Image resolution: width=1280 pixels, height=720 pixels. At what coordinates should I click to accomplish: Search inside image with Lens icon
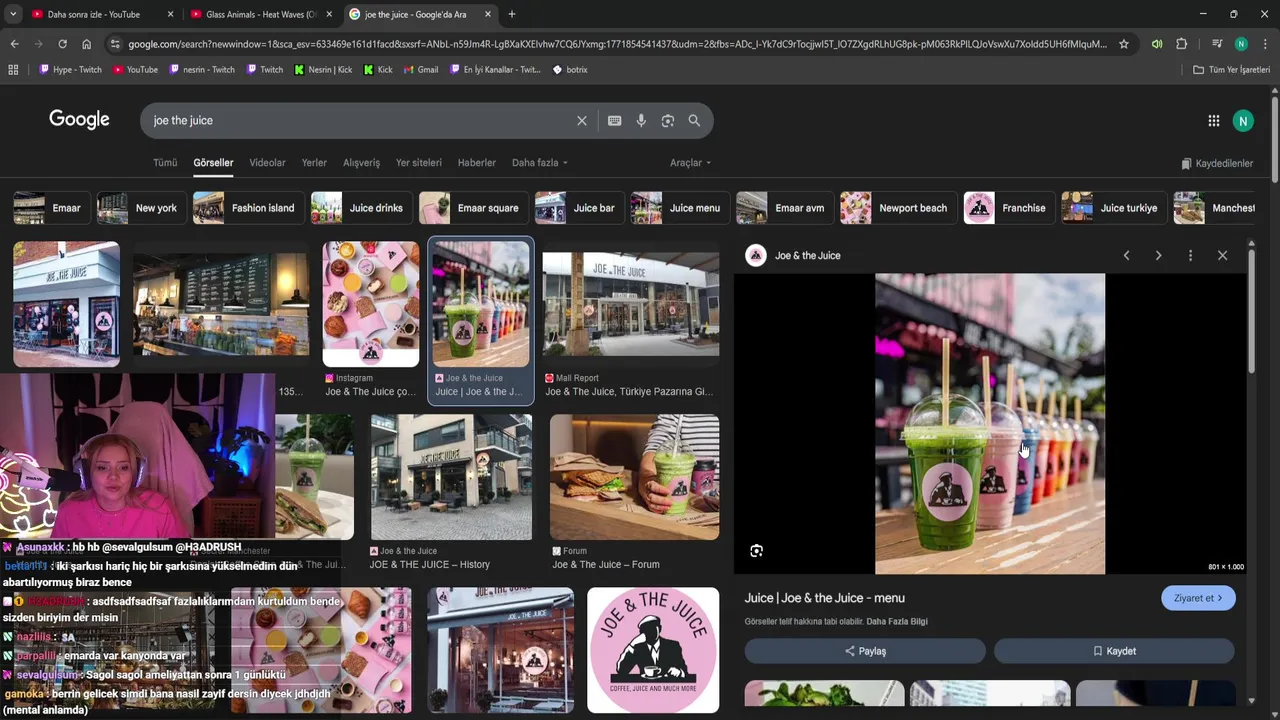pyautogui.click(x=756, y=551)
